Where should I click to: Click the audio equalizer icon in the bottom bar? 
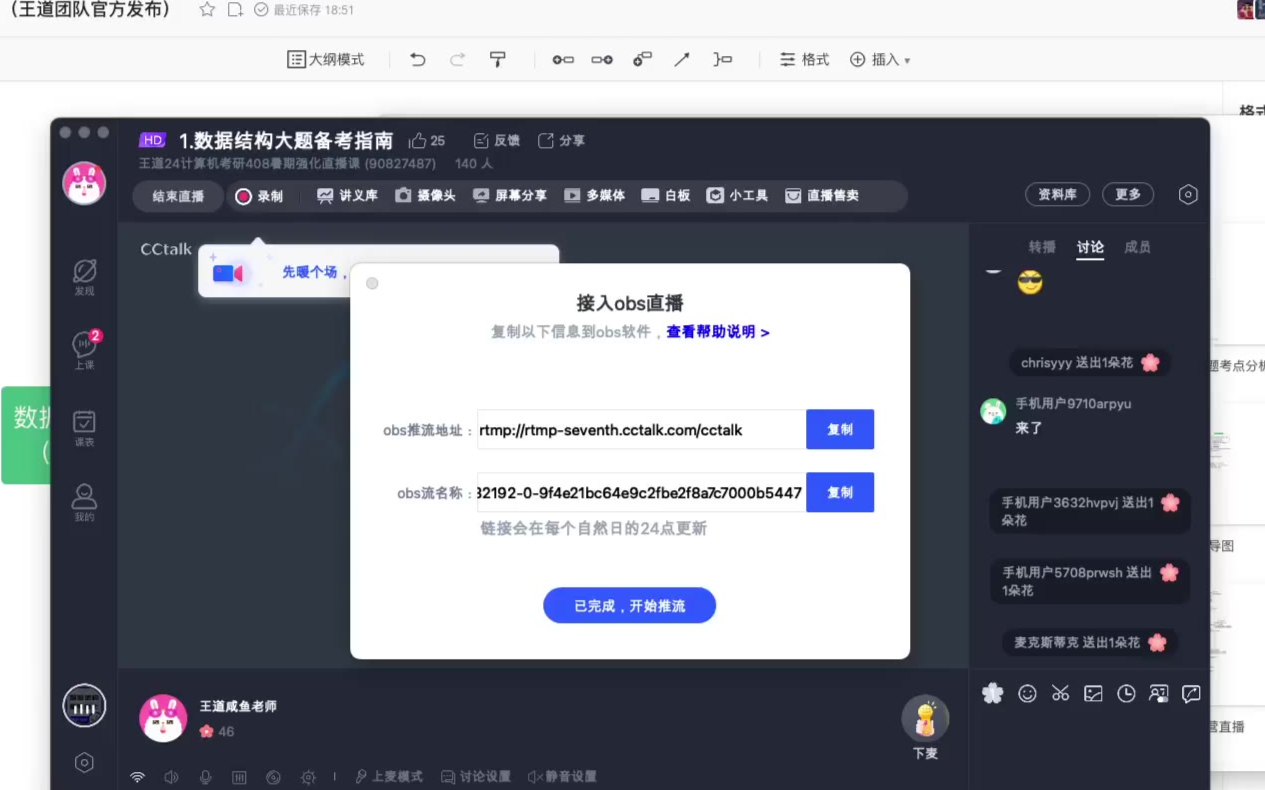click(239, 777)
